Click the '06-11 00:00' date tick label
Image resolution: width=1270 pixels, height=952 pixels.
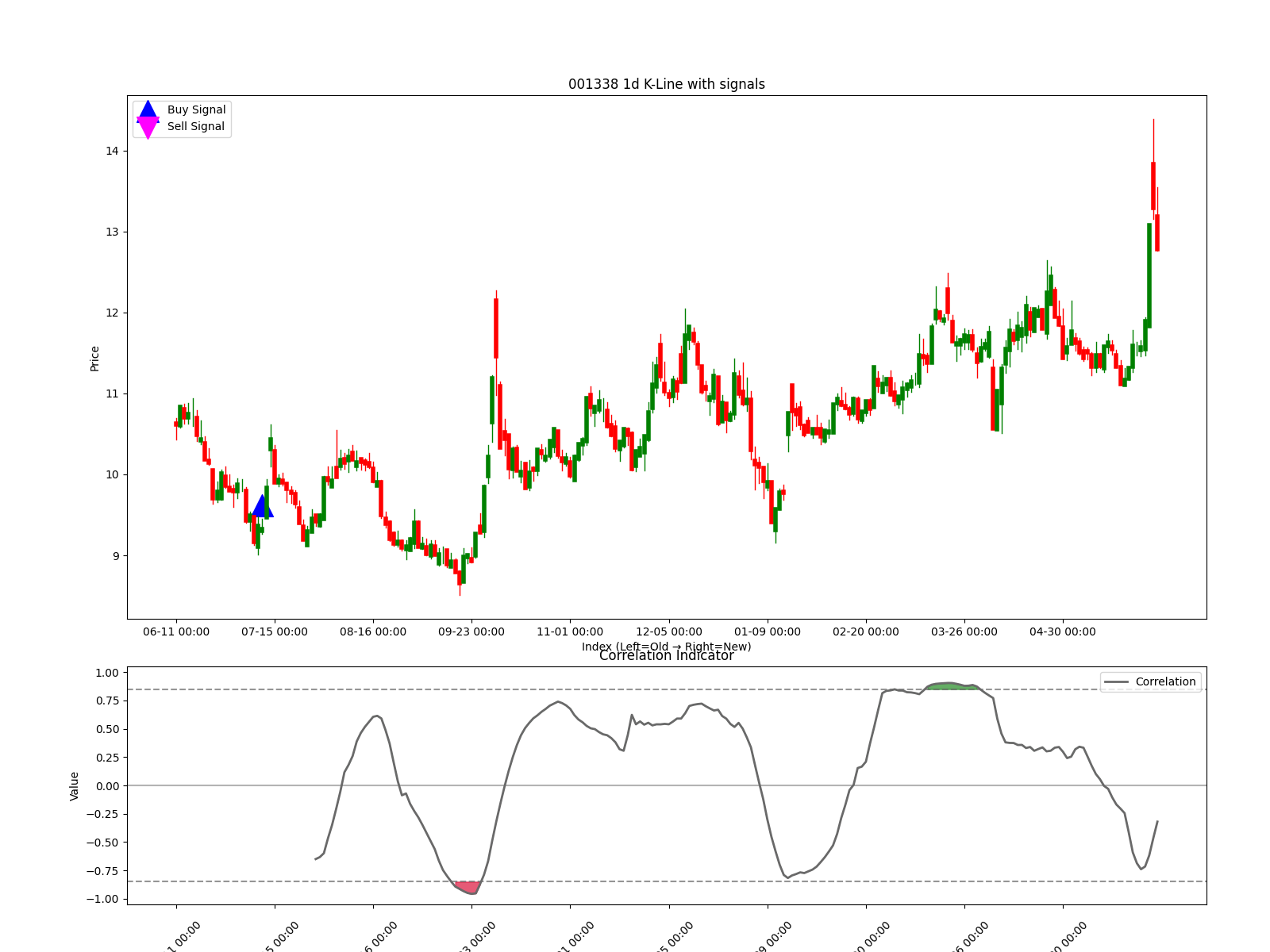pos(176,631)
